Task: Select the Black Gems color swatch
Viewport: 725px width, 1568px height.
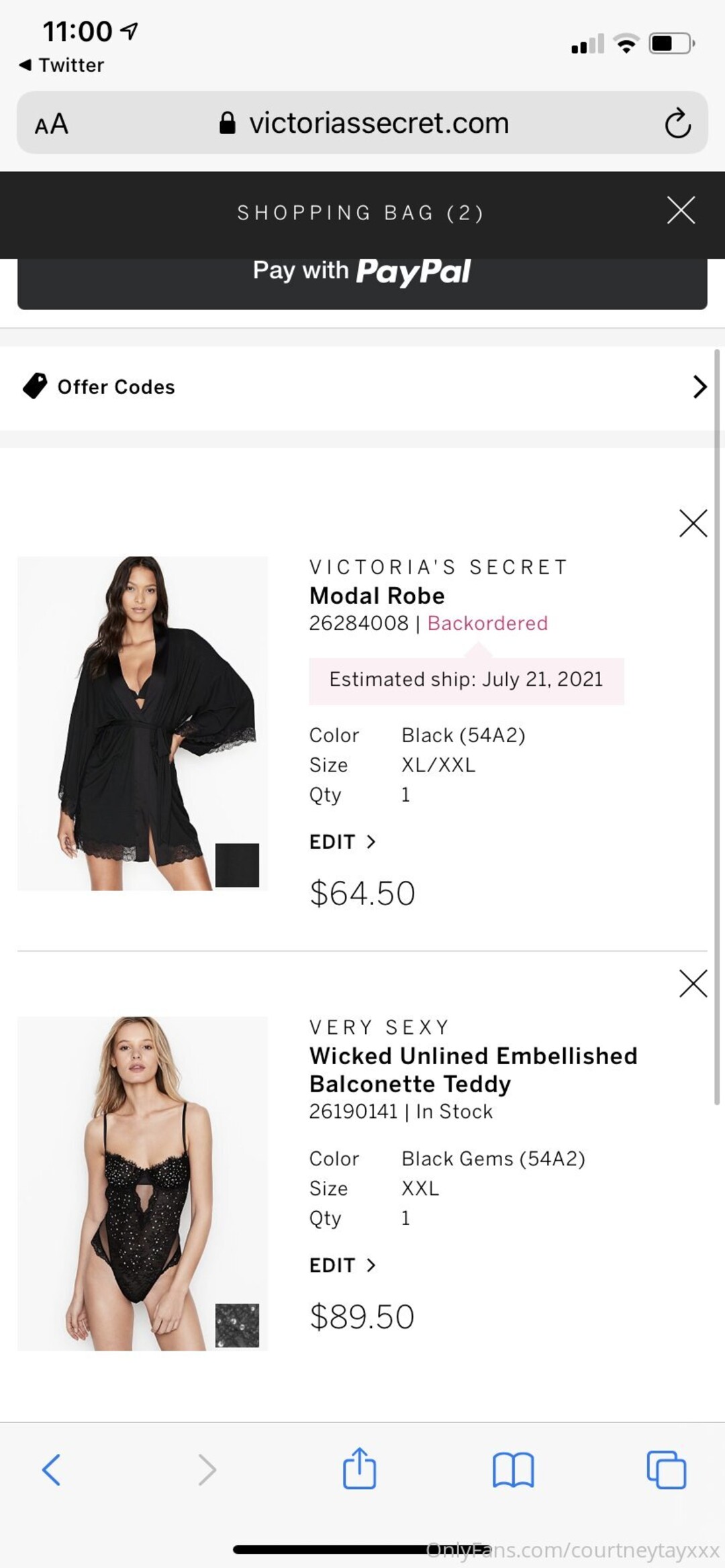Action: (x=237, y=1325)
